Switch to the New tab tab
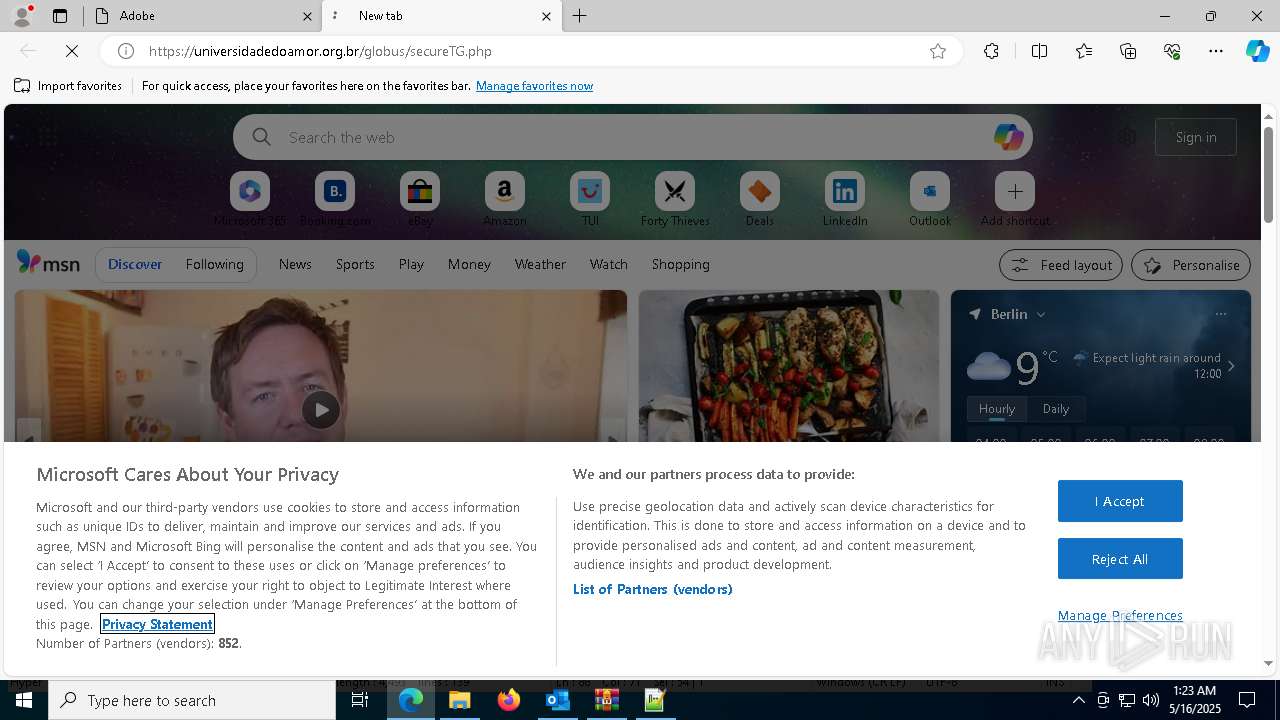The image size is (1280, 720). tap(440, 16)
